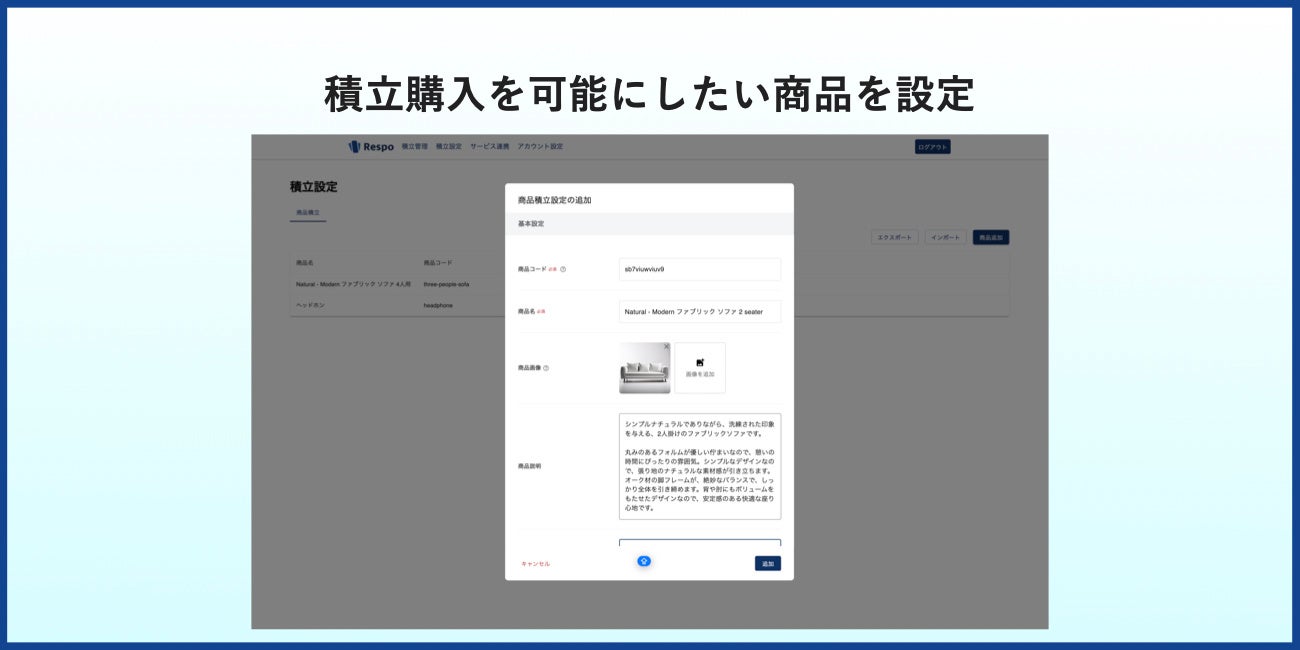Click the background 商品コード table column header
Screen dimensions: 1300x650
pyautogui.click(x=438, y=263)
